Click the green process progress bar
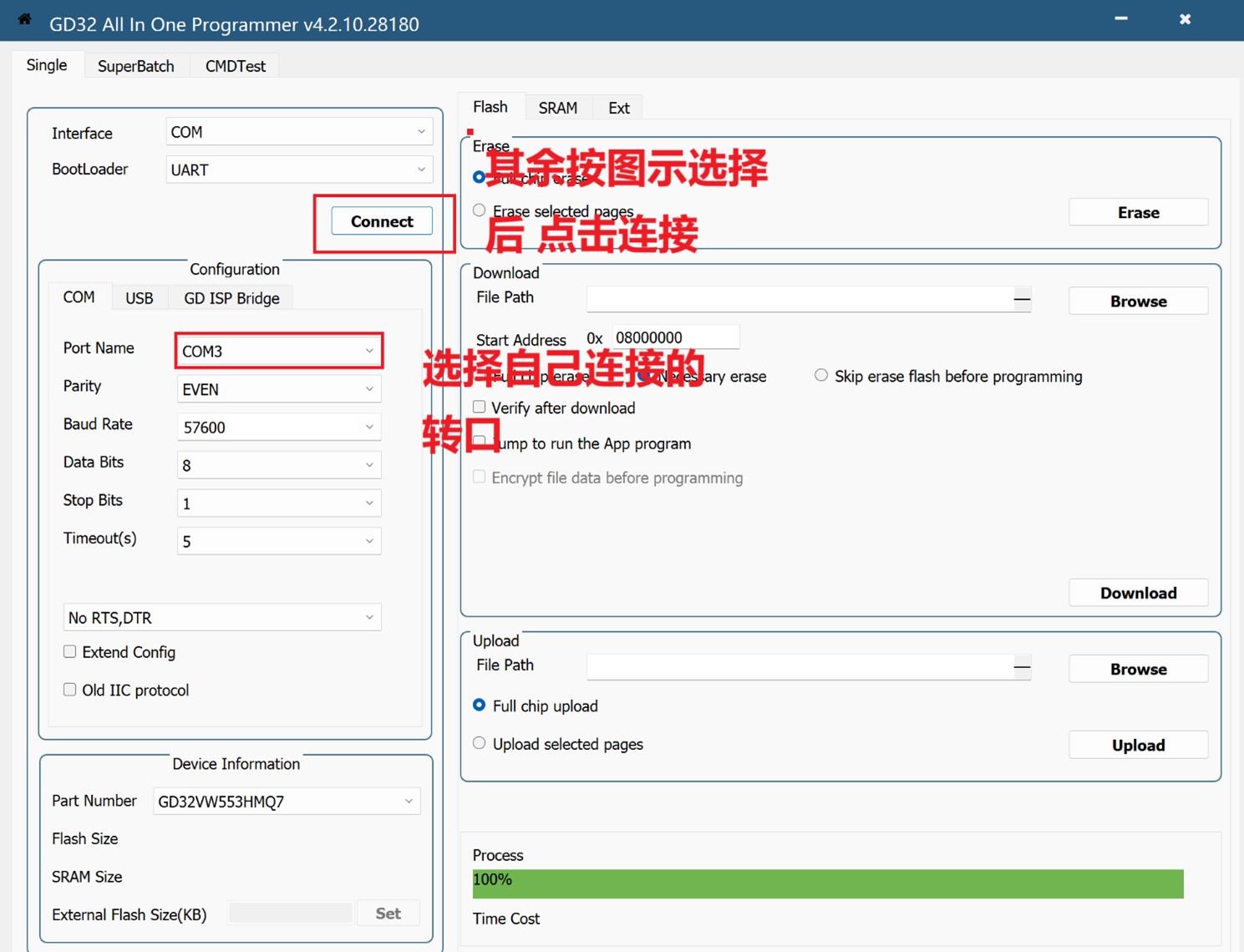The image size is (1244, 952). pos(827,884)
